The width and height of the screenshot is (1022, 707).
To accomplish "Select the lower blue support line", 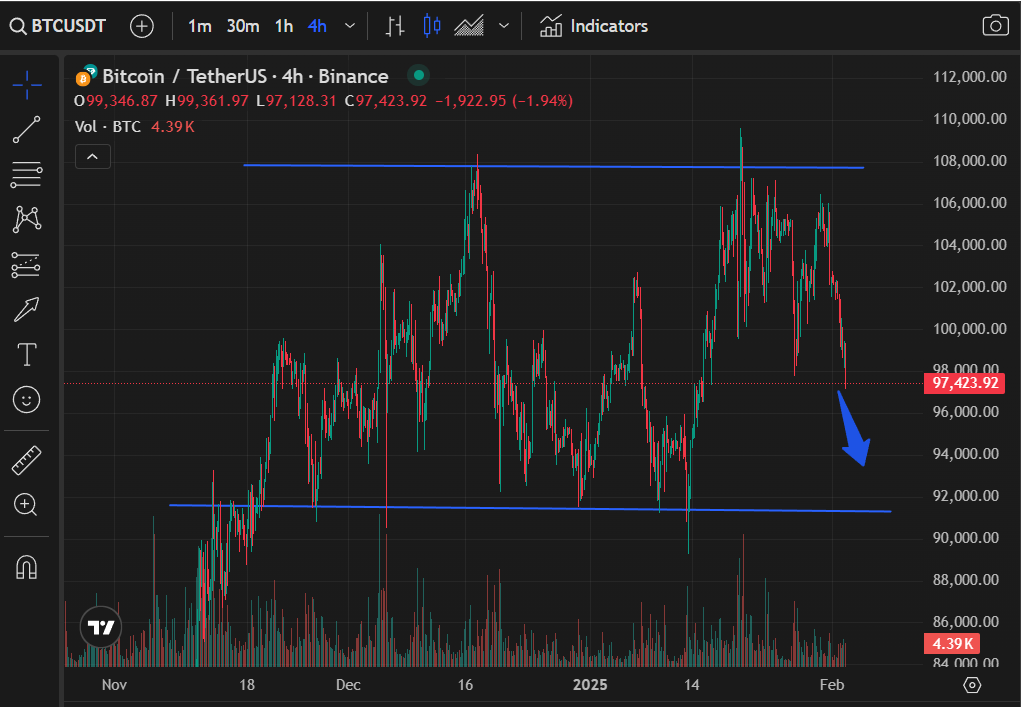I will coord(530,508).
